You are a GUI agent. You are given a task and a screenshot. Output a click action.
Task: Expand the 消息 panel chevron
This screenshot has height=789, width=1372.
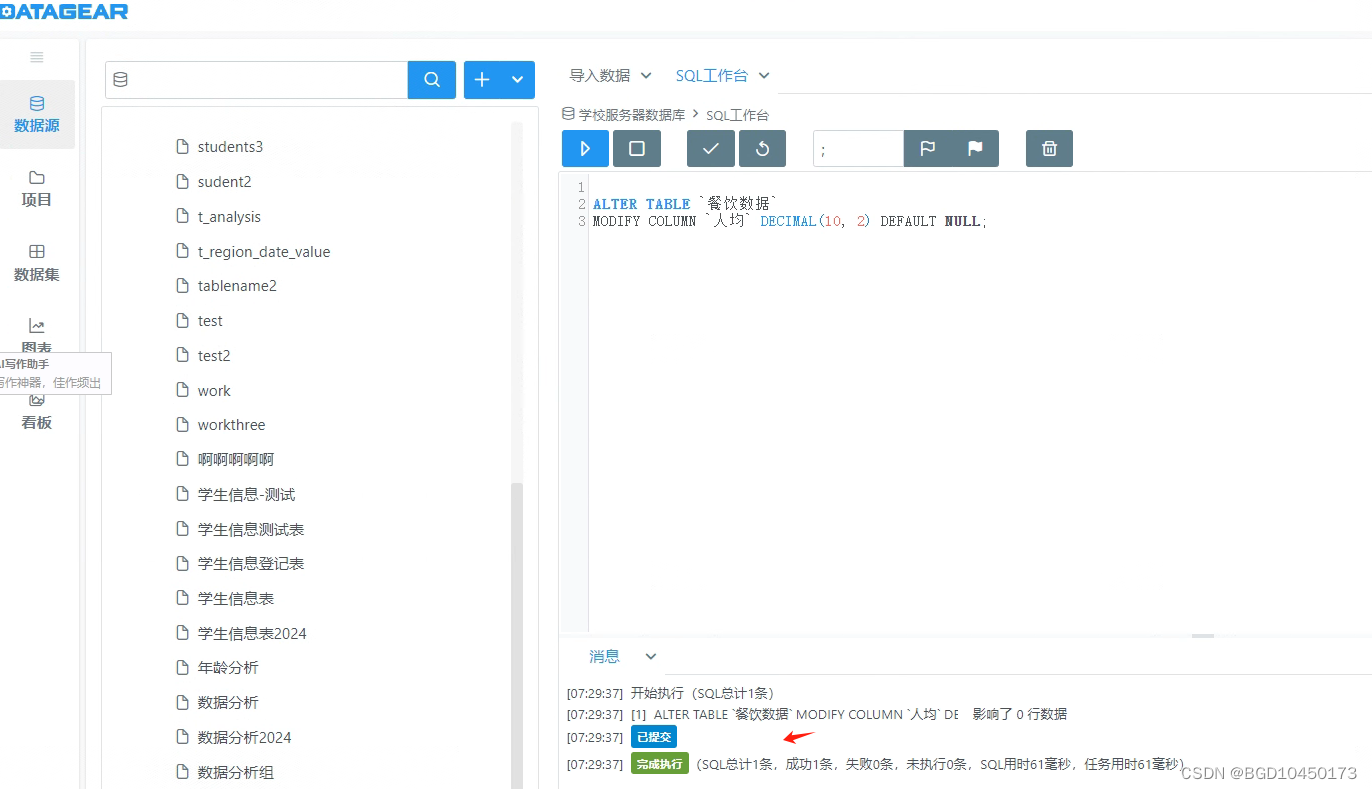[650, 656]
